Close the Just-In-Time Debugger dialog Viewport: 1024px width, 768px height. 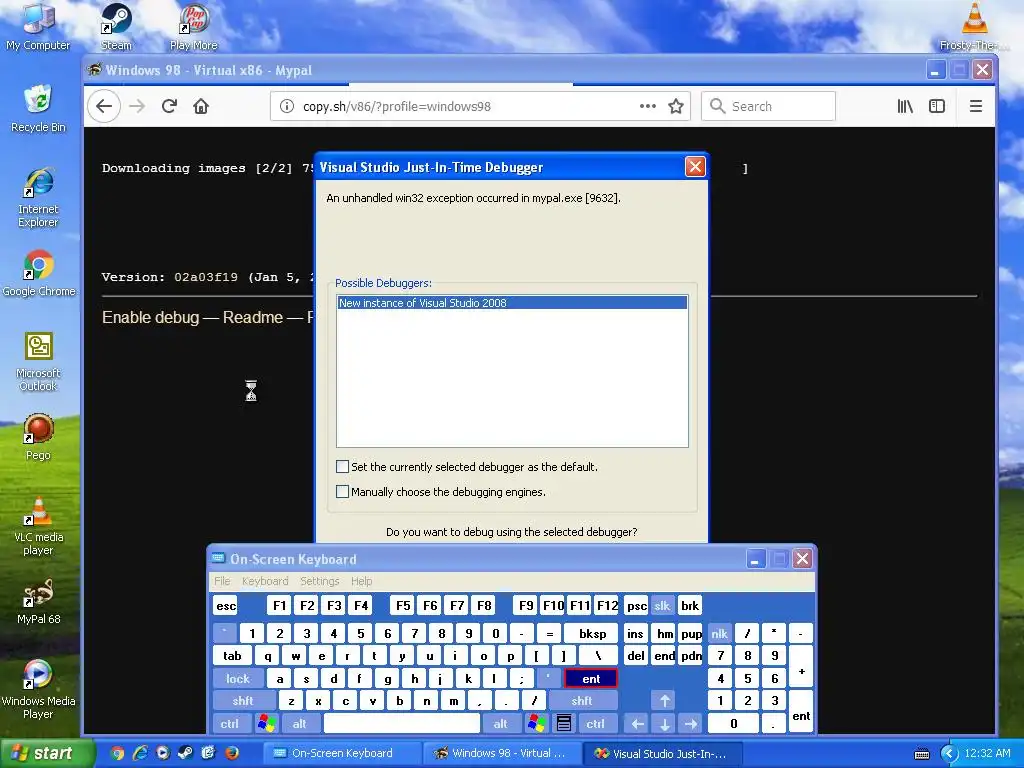[x=695, y=167]
